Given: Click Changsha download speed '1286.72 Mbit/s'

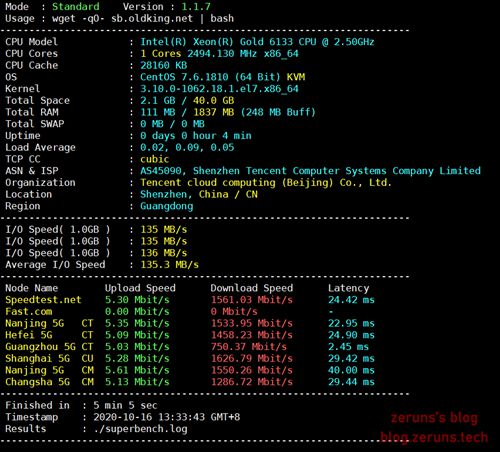Looking at the screenshot, I should [252, 382].
